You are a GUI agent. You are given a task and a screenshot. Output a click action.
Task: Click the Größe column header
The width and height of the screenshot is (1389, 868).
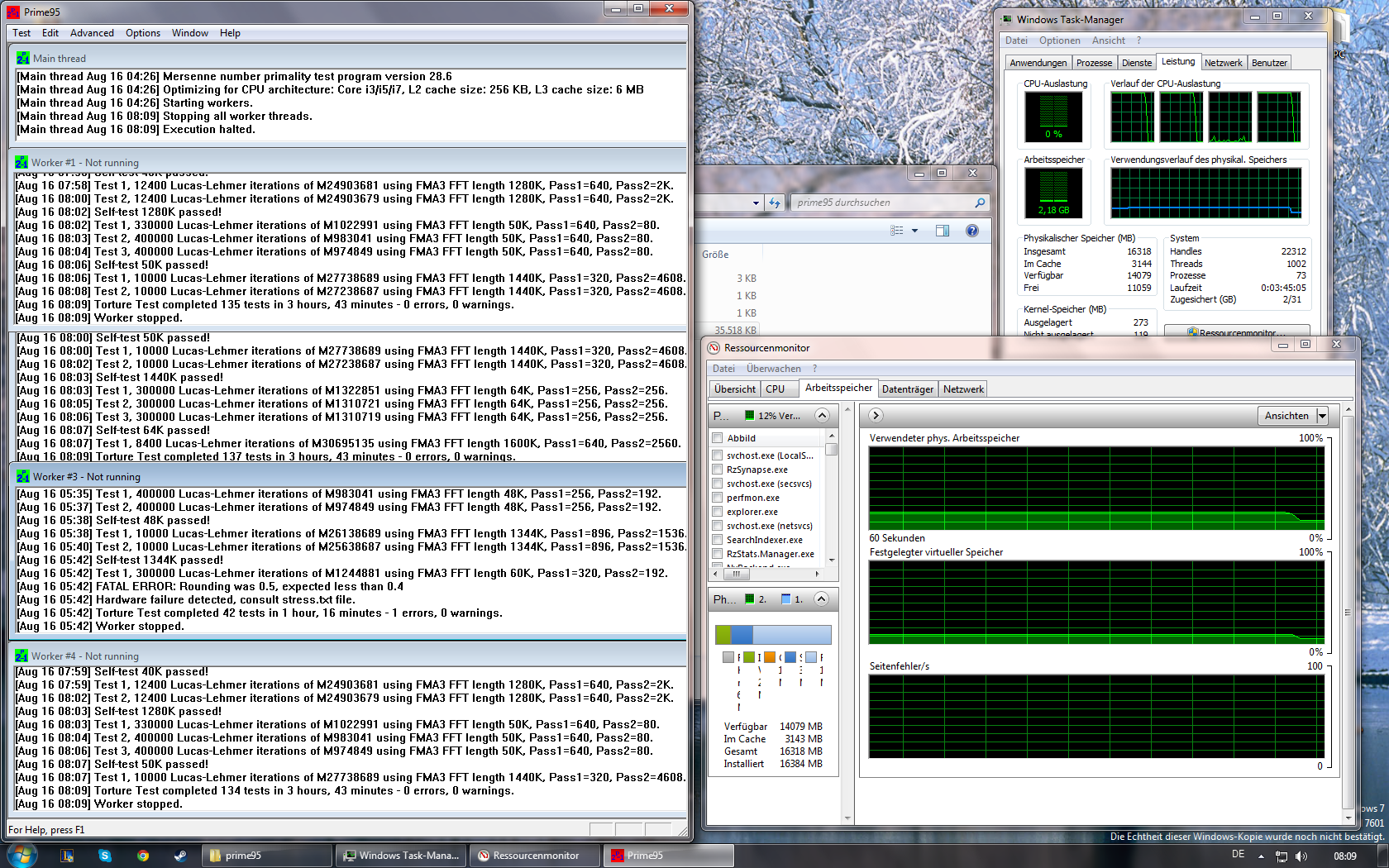point(716,255)
